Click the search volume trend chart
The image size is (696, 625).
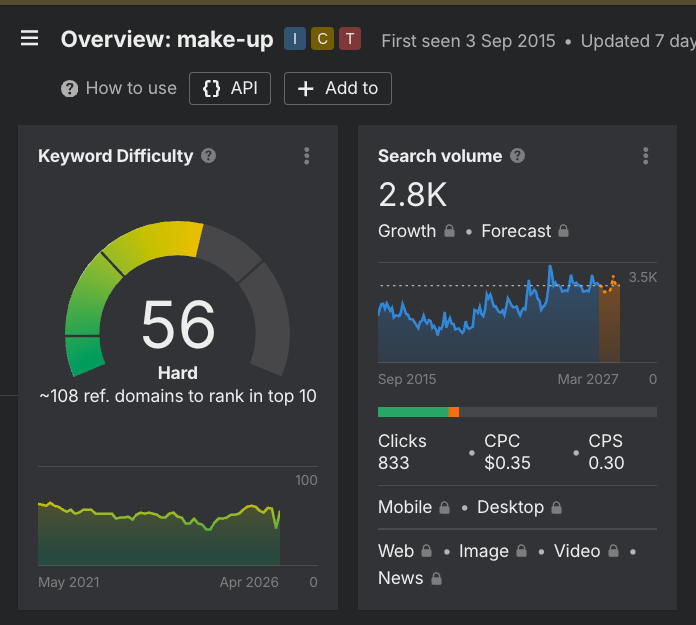point(499,313)
